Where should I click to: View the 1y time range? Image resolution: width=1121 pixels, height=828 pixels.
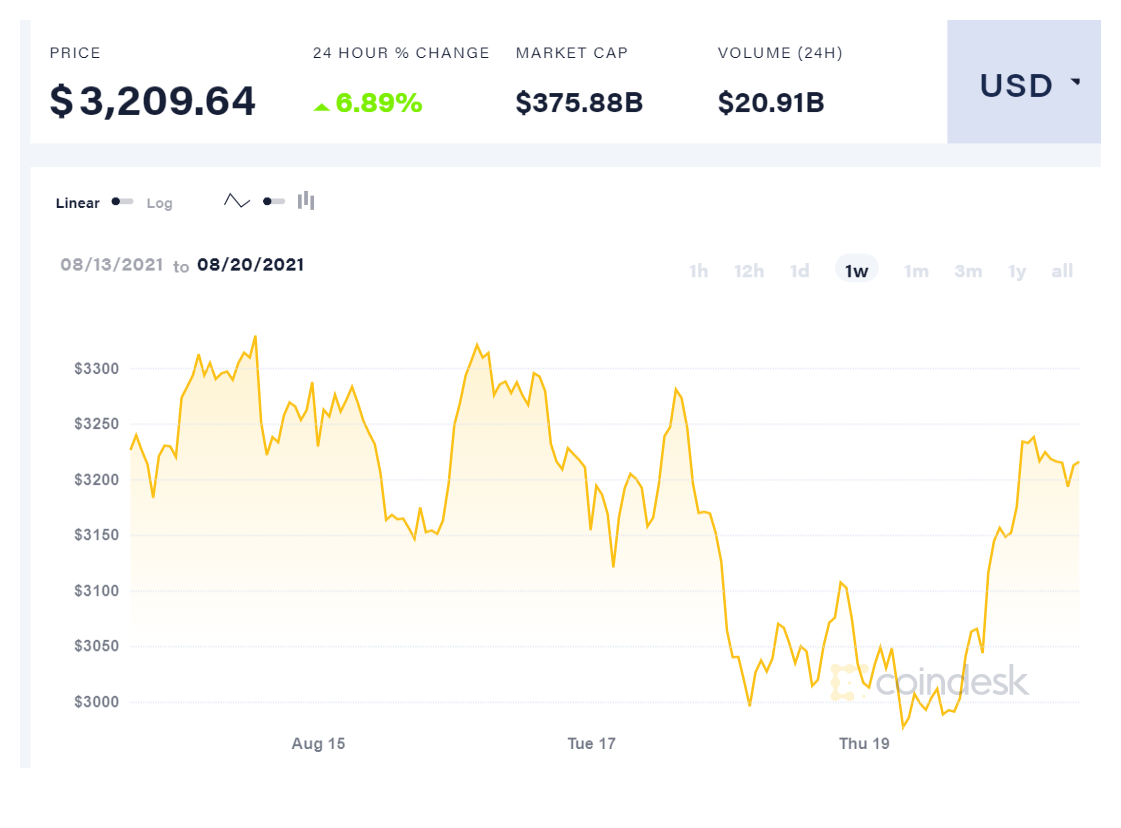point(1017,271)
